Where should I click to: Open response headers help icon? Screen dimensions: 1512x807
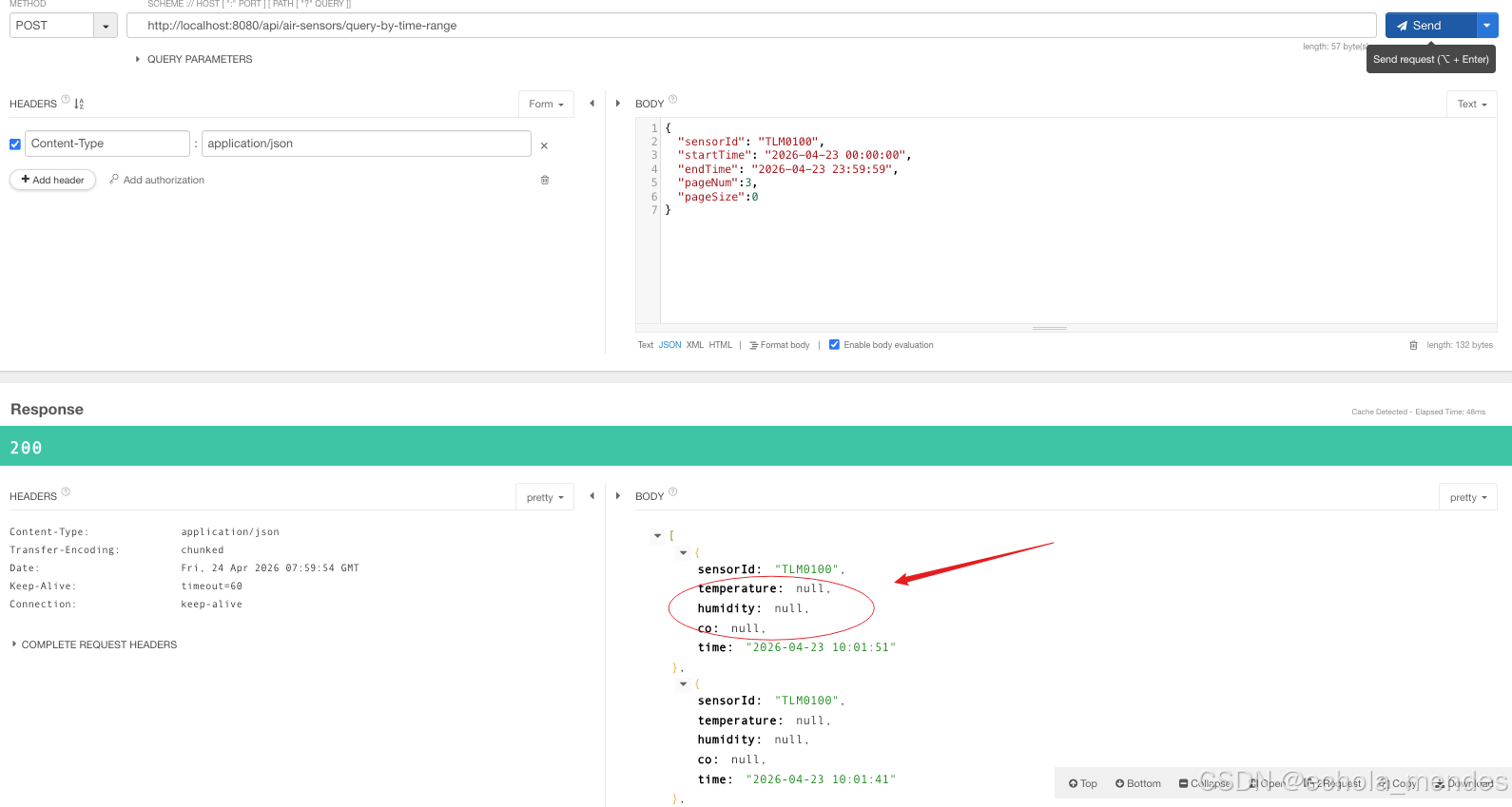pyautogui.click(x=66, y=491)
